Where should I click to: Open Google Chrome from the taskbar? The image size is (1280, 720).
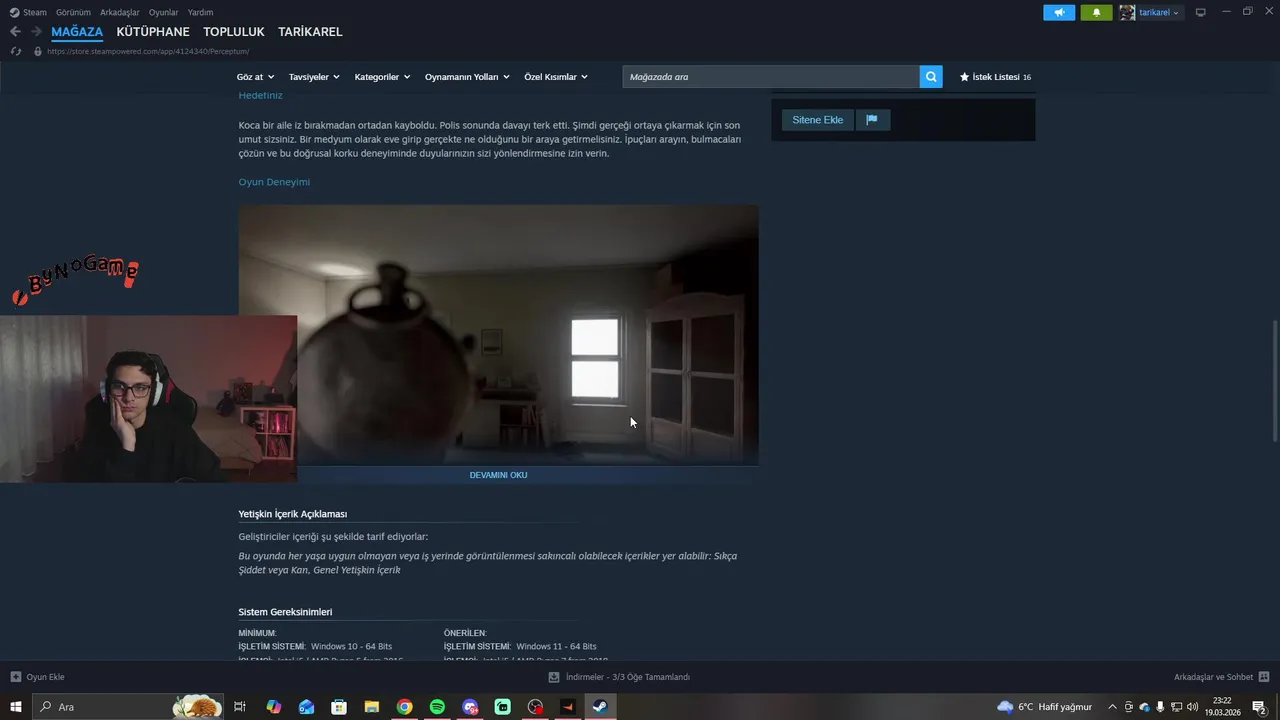pyautogui.click(x=404, y=707)
